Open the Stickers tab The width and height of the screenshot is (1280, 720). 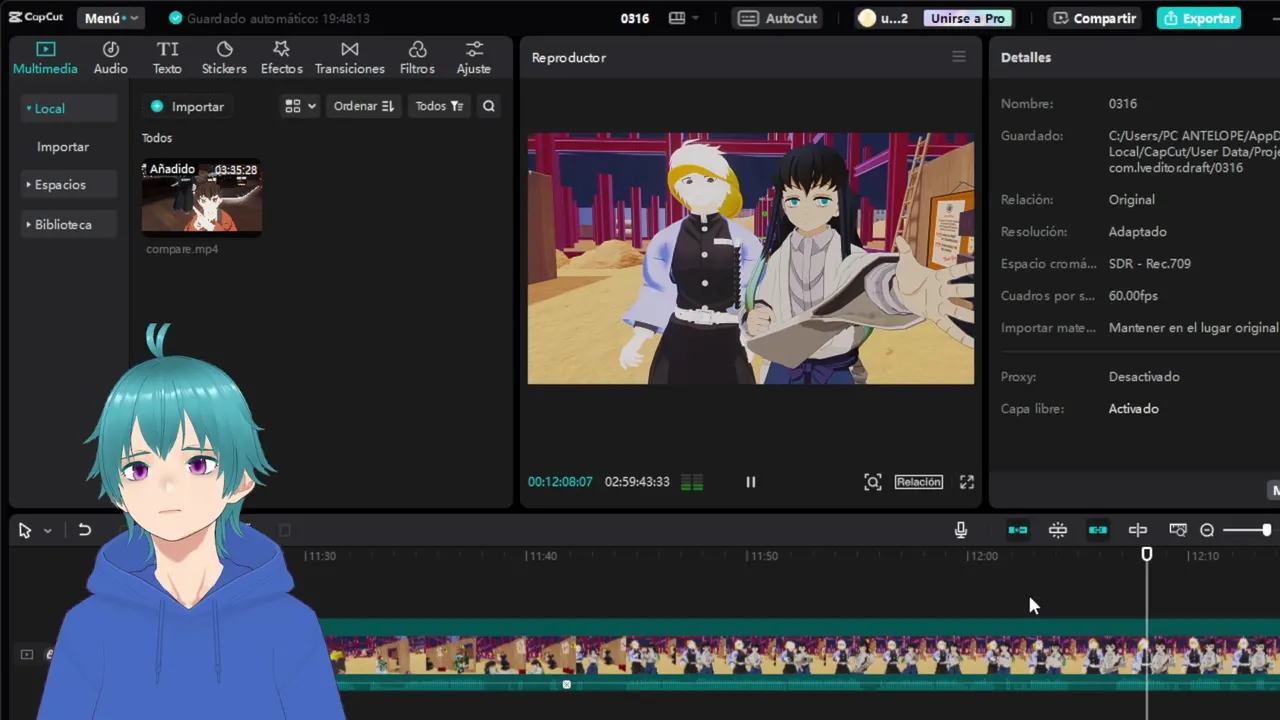point(224,58)
